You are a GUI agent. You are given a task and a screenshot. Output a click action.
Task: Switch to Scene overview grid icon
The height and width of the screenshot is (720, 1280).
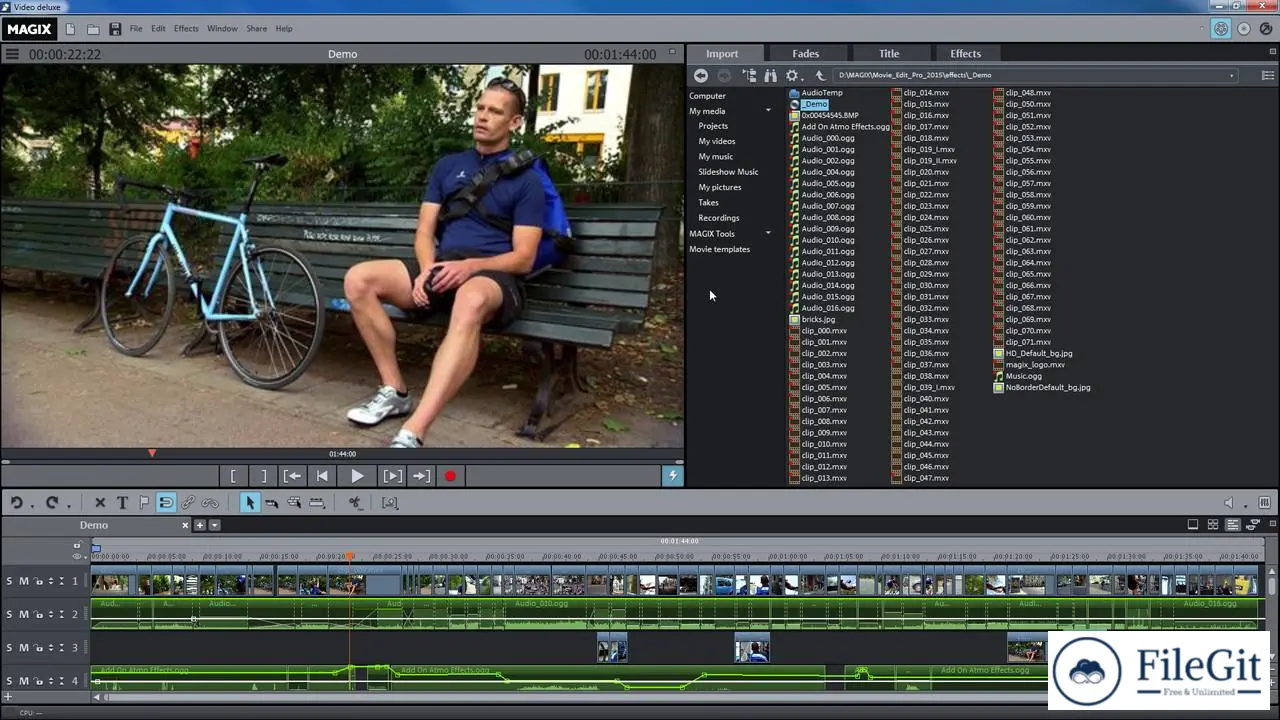click(1213, 524)
